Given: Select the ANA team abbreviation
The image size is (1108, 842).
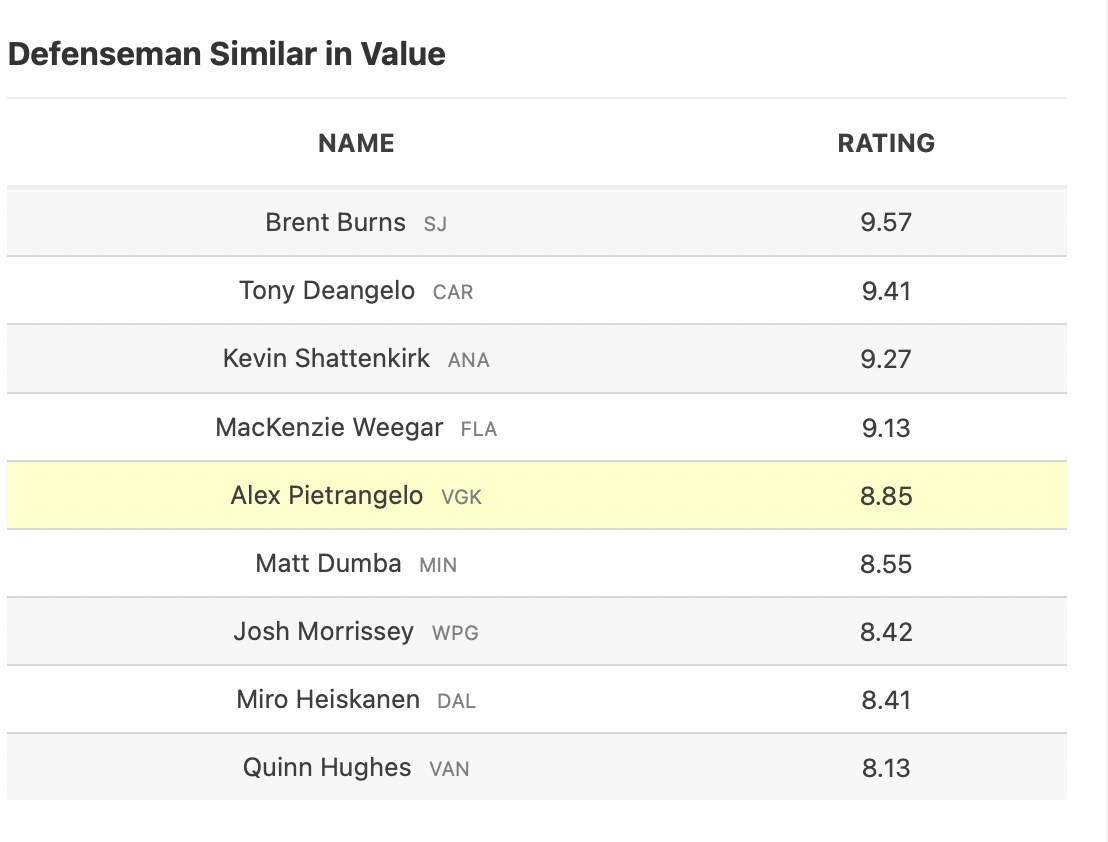Looking at the screenshot, I should (469, 361).
